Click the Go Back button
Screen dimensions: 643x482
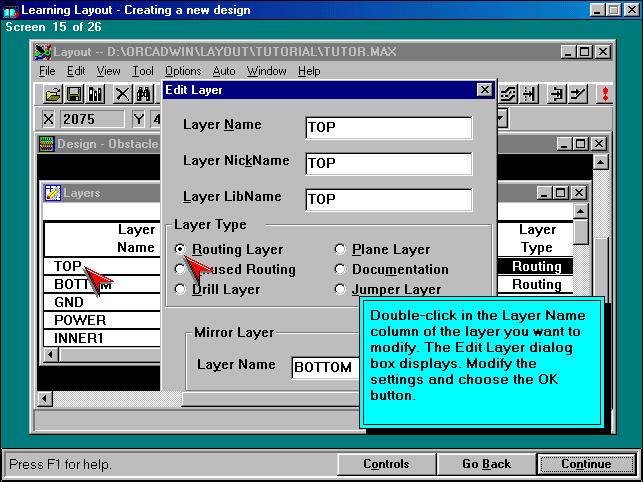click(486, 464)
